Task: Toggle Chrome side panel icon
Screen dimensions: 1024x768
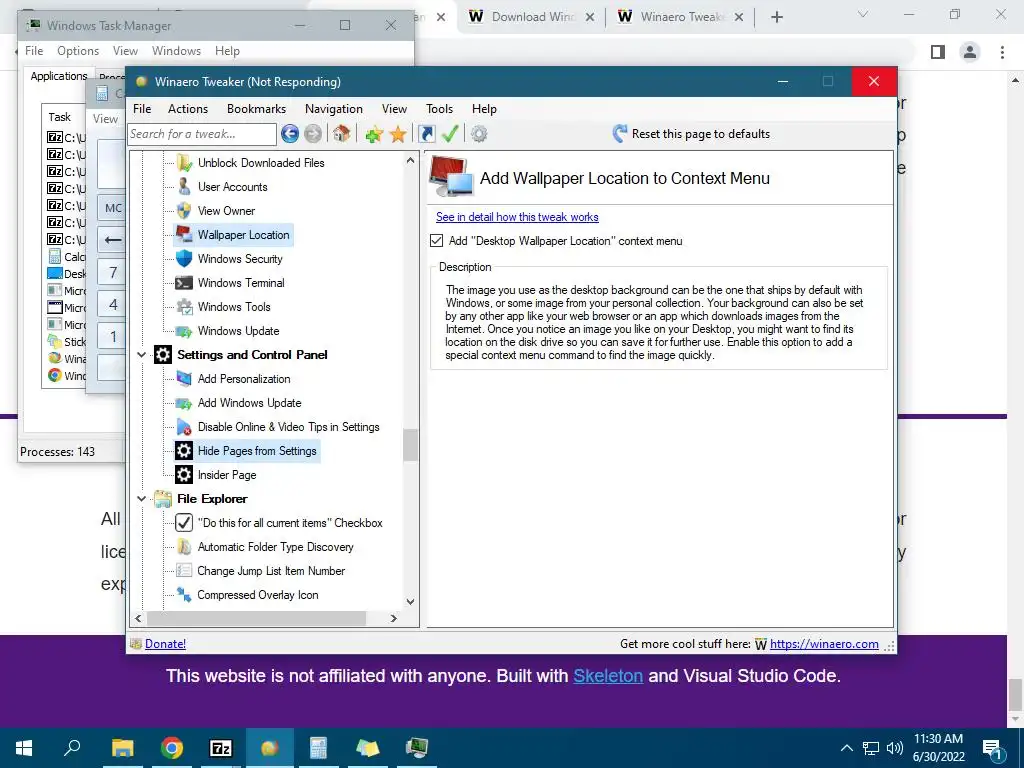Action: coord(938,52)
